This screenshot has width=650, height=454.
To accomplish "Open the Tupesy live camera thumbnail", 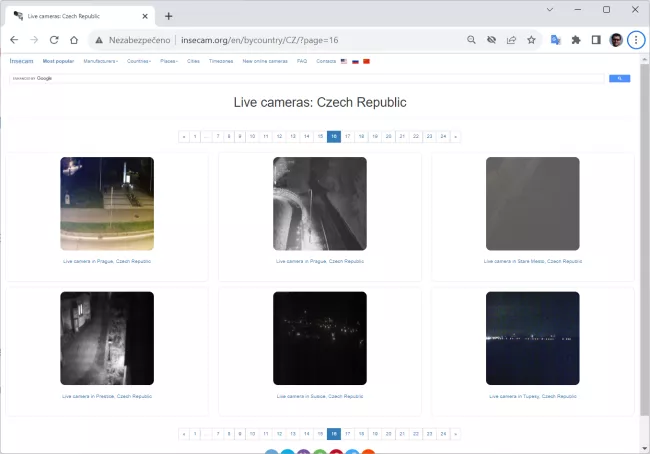I will click(532, 339).
